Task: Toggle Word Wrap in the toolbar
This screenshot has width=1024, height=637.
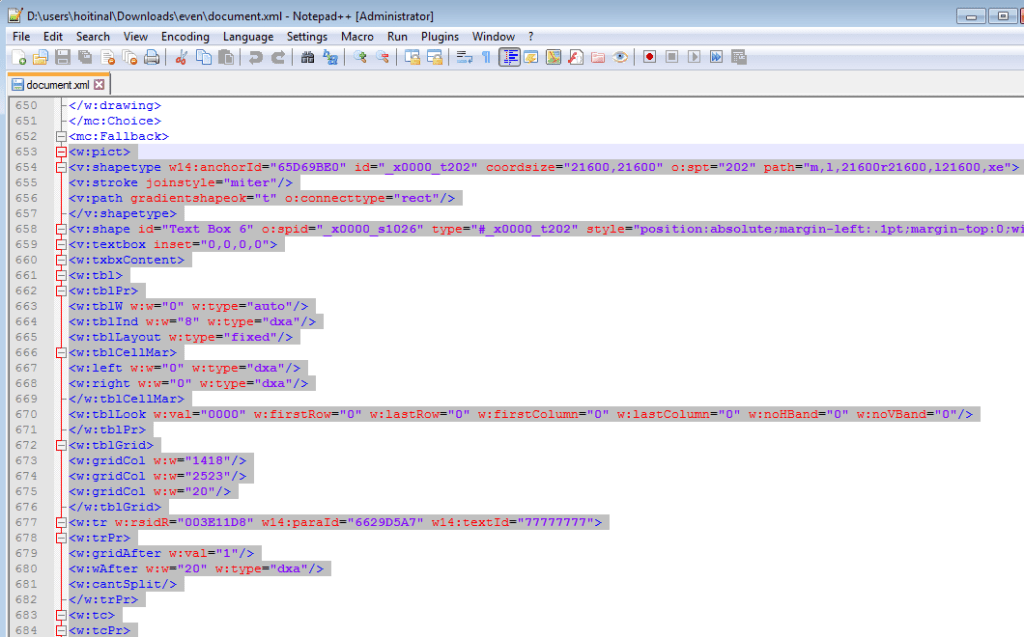Action: 464,58
